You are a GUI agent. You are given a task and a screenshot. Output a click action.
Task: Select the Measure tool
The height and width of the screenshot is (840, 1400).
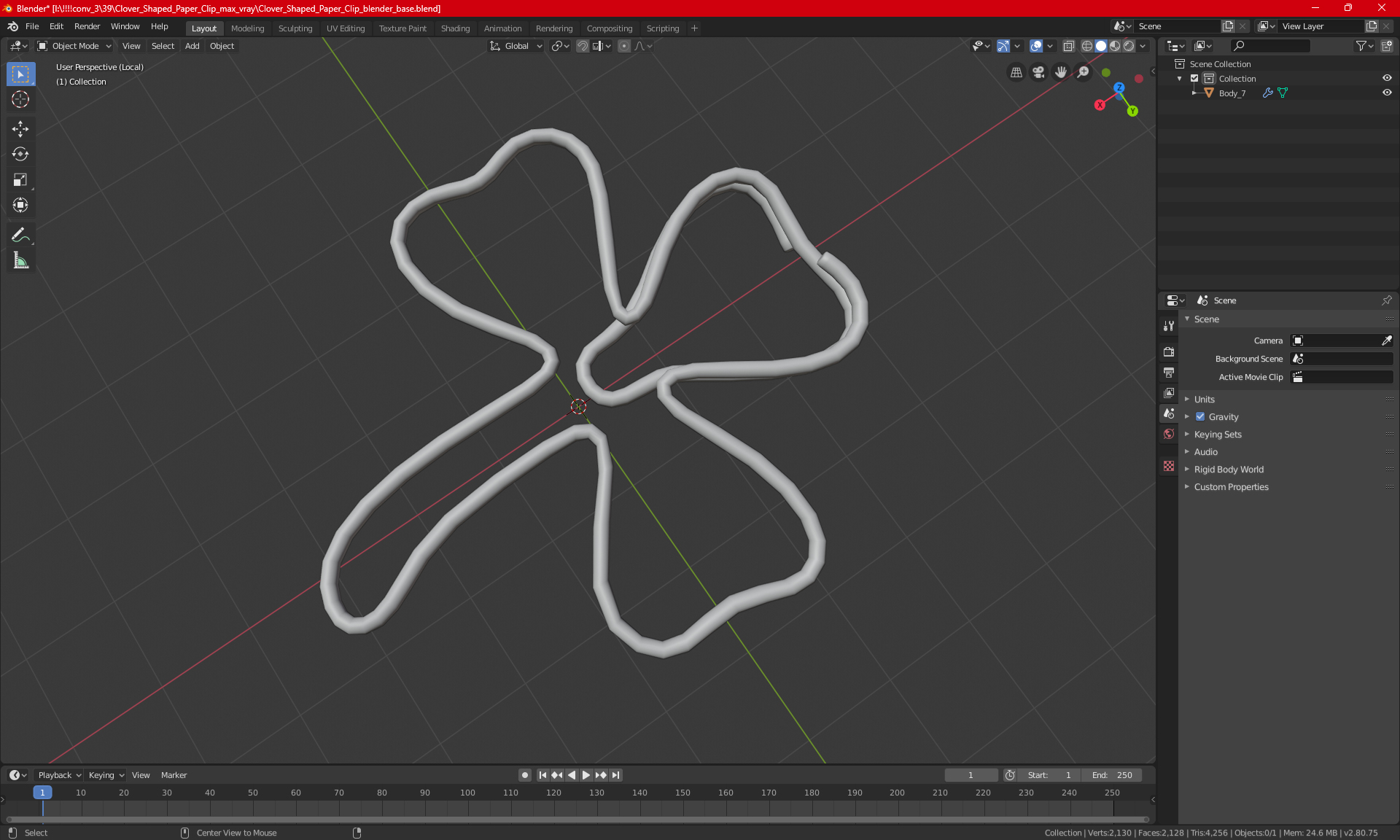point(20,260)
